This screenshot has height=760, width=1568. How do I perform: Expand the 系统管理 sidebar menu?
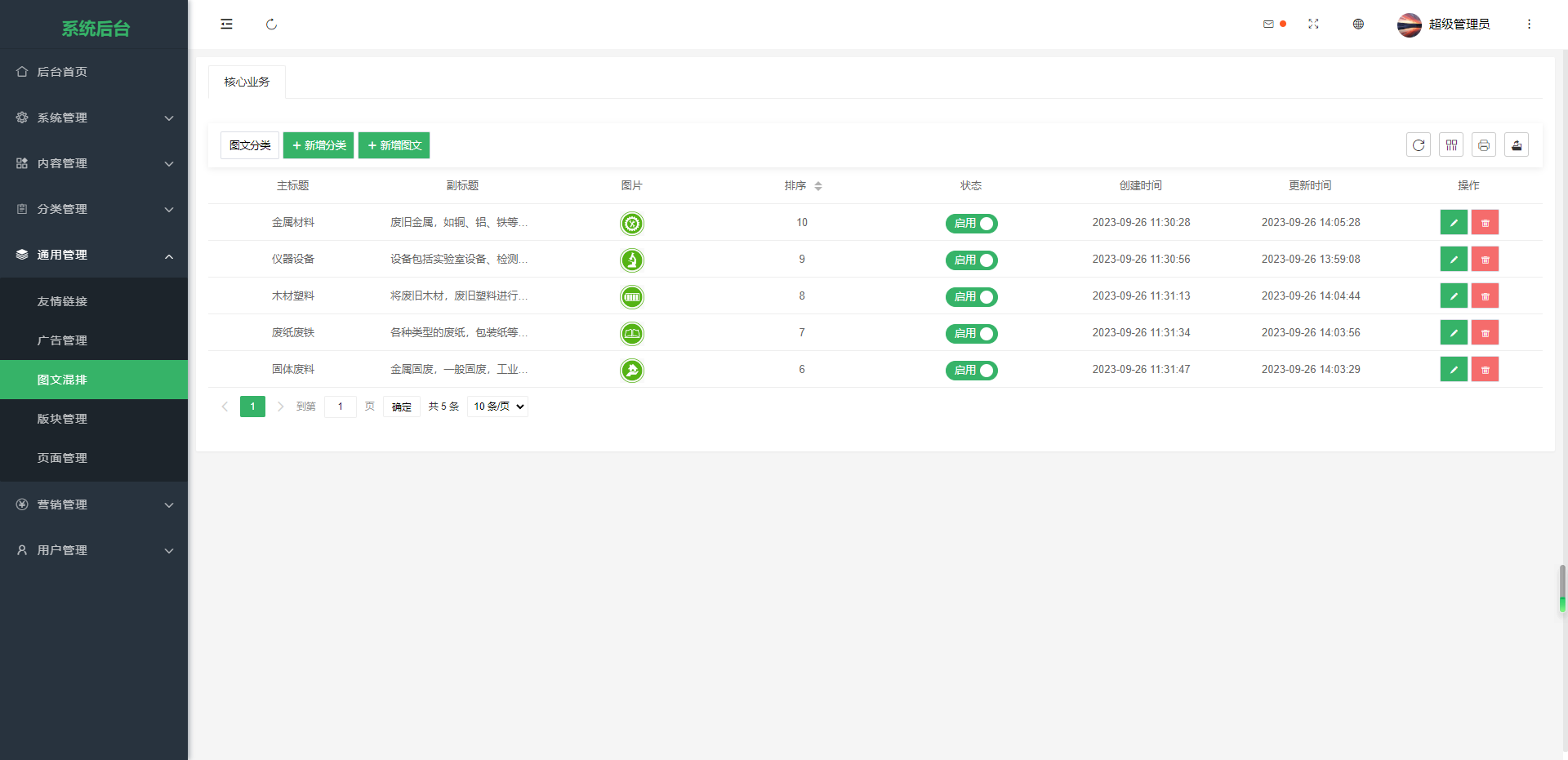point(94,118)
